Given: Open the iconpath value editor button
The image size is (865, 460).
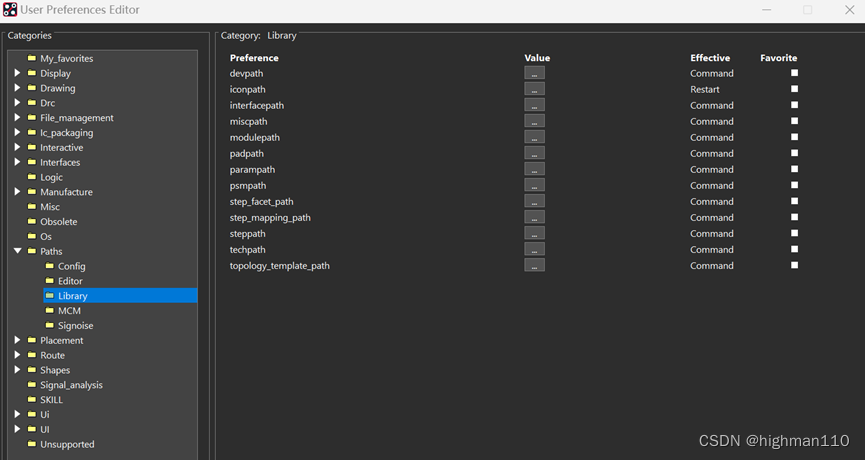Looking at the screenshot, I should coord(534,89).
